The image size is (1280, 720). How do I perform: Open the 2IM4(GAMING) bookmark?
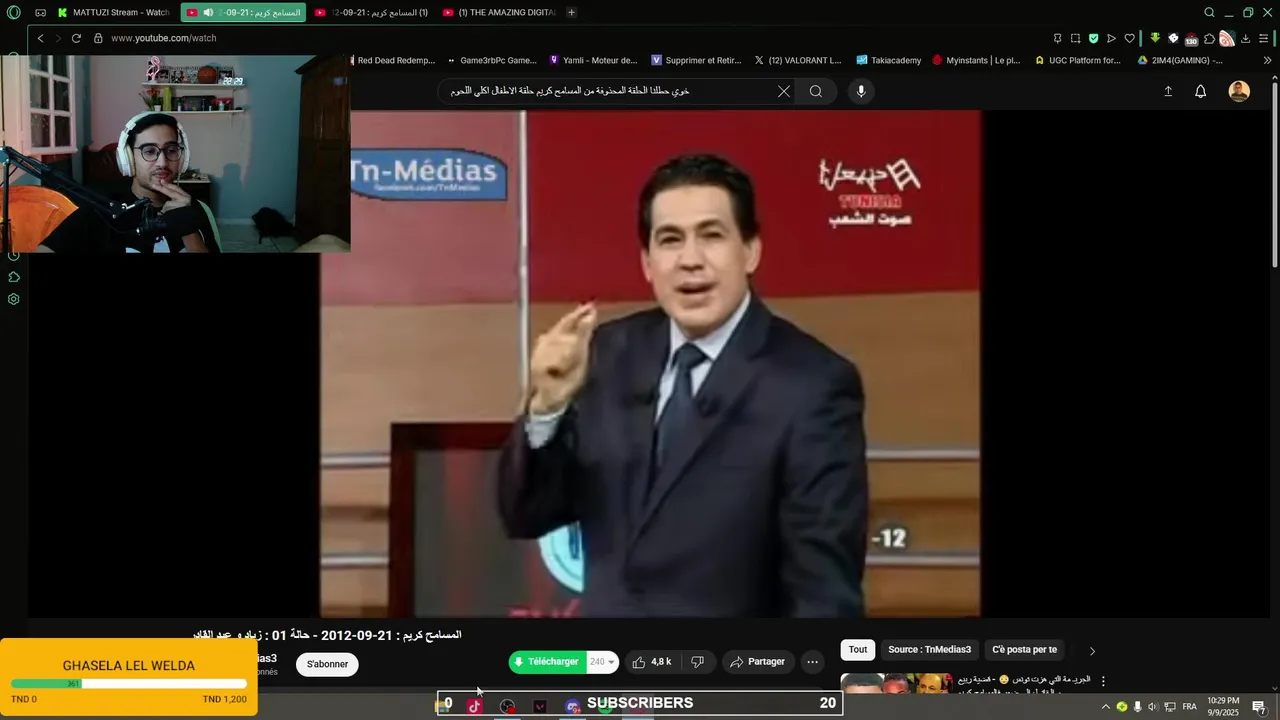coord(1180,60)
